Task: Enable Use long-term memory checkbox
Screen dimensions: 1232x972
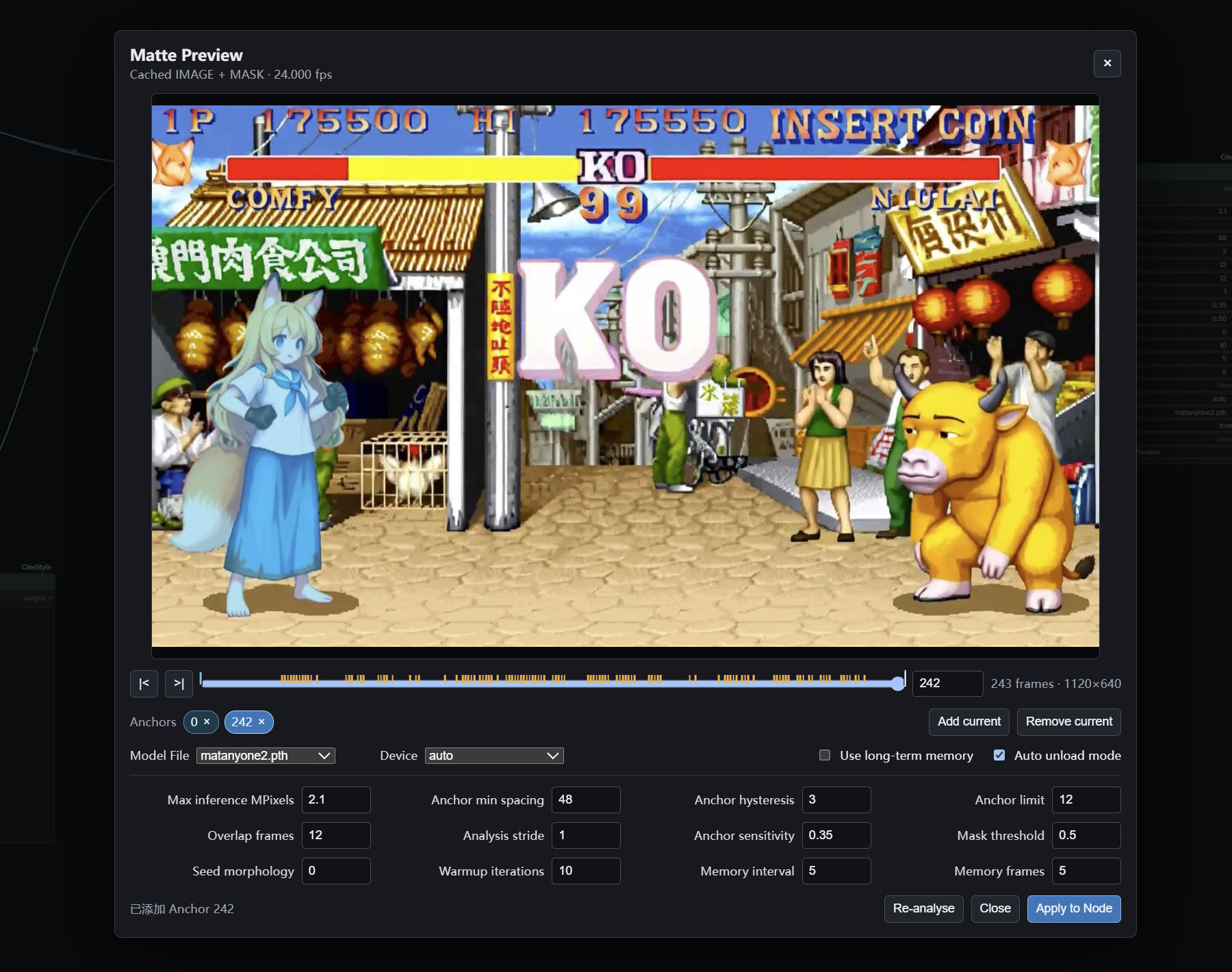Action: [x=825, y=755]
